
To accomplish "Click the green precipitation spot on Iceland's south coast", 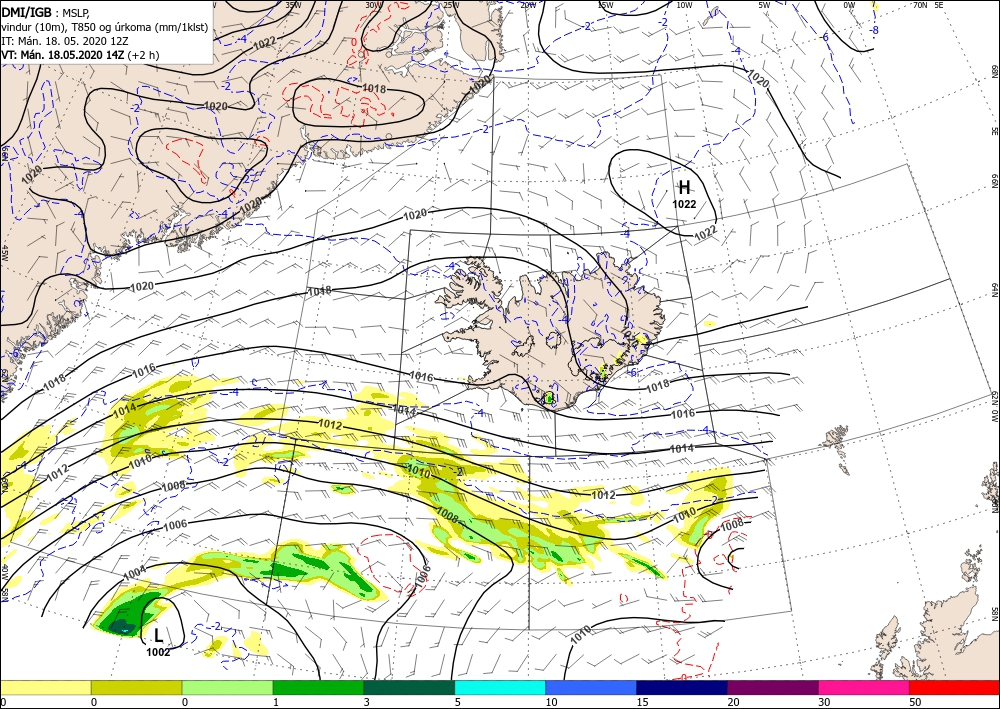I will pos(548,399).
